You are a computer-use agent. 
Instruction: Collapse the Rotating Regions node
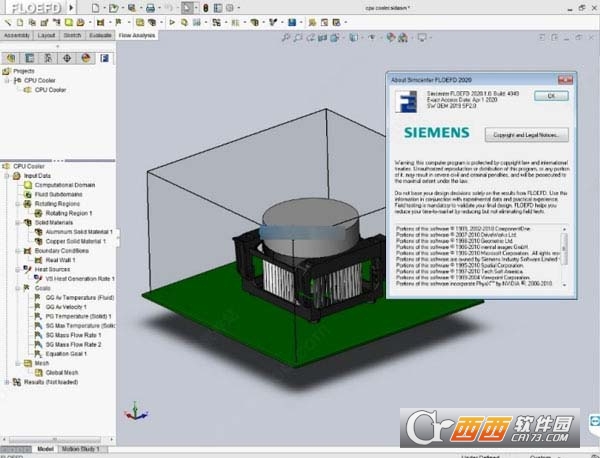(x=18, y=204)
